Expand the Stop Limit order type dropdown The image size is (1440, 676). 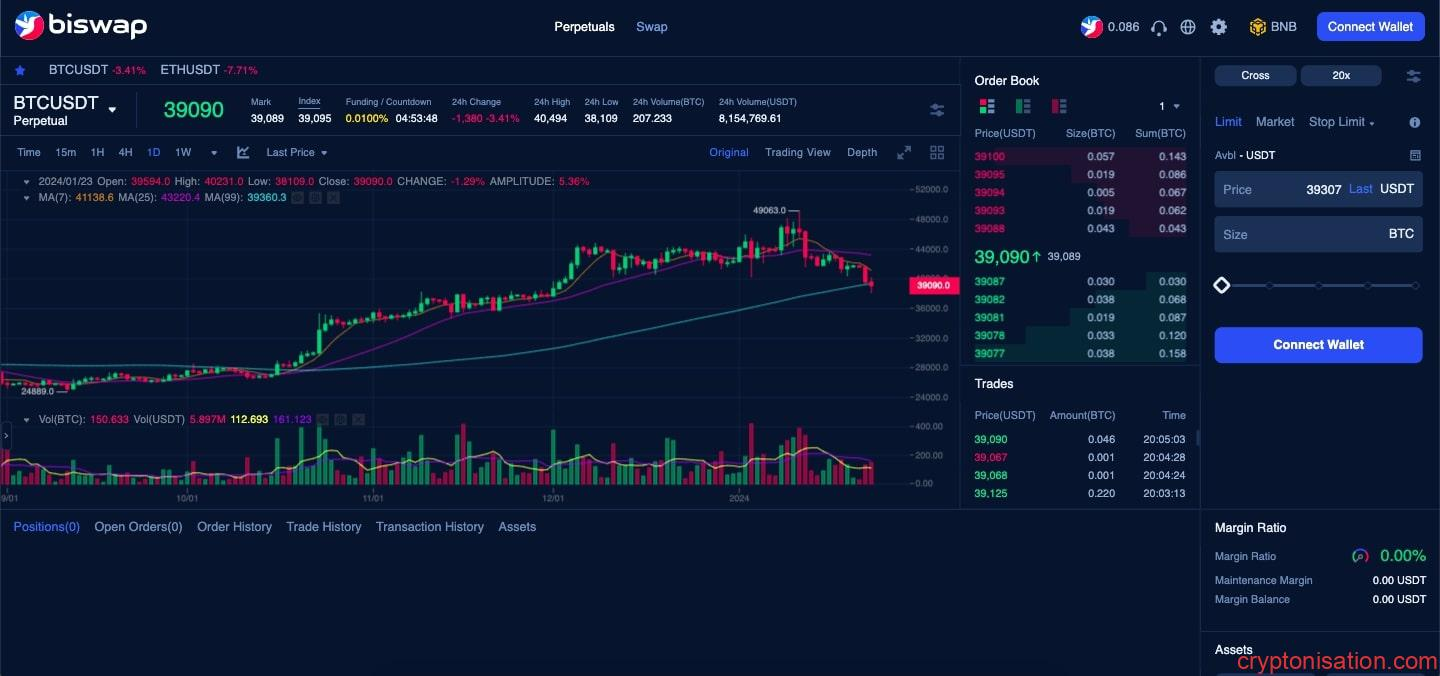tap(1341, 121)
